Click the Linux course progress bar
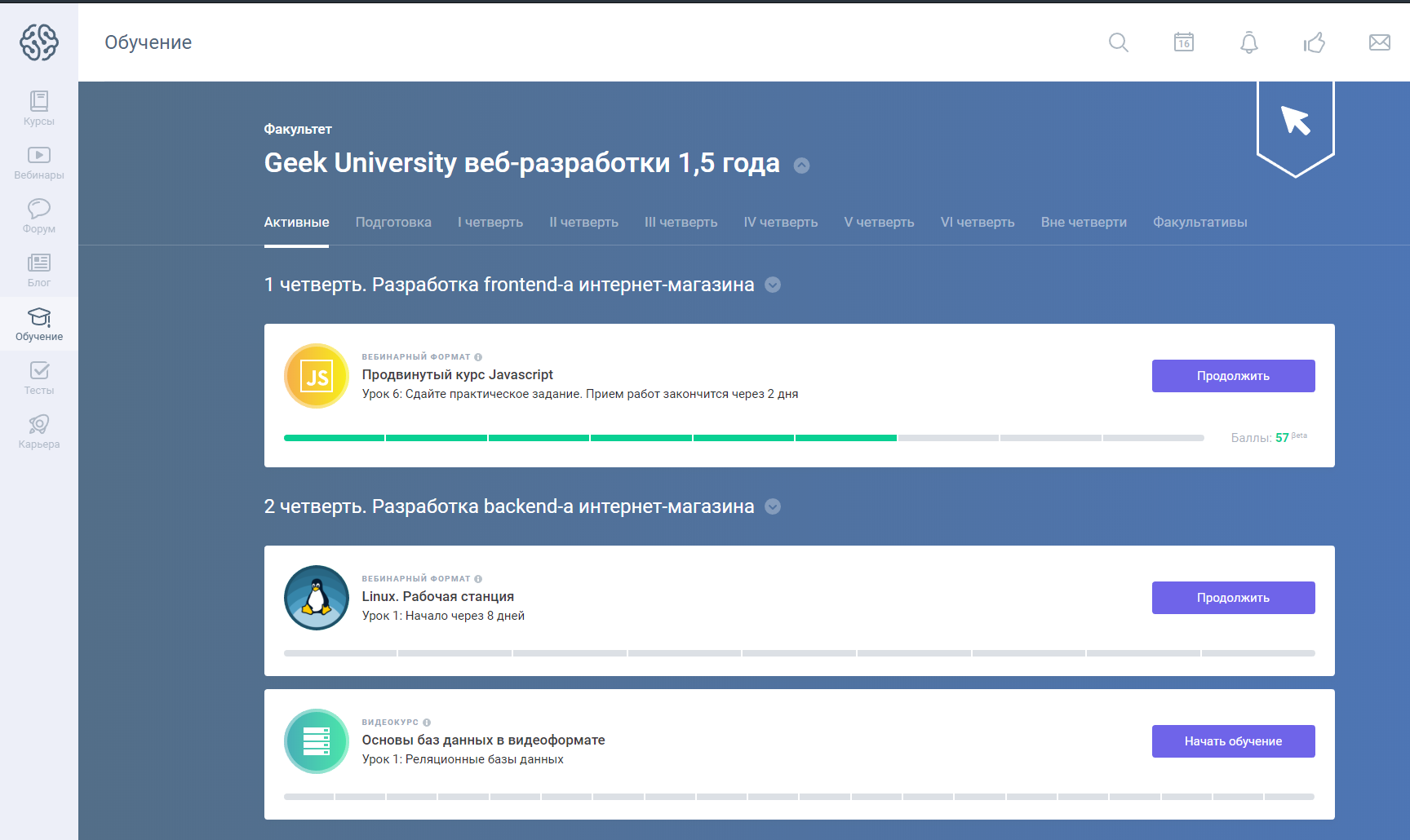Viewport: 1410px width, 840px height. point(800,653)
